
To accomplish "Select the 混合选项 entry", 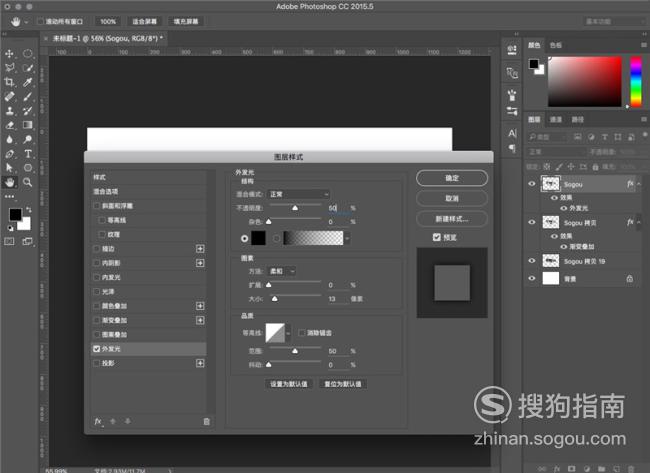I will click(149, 192).
